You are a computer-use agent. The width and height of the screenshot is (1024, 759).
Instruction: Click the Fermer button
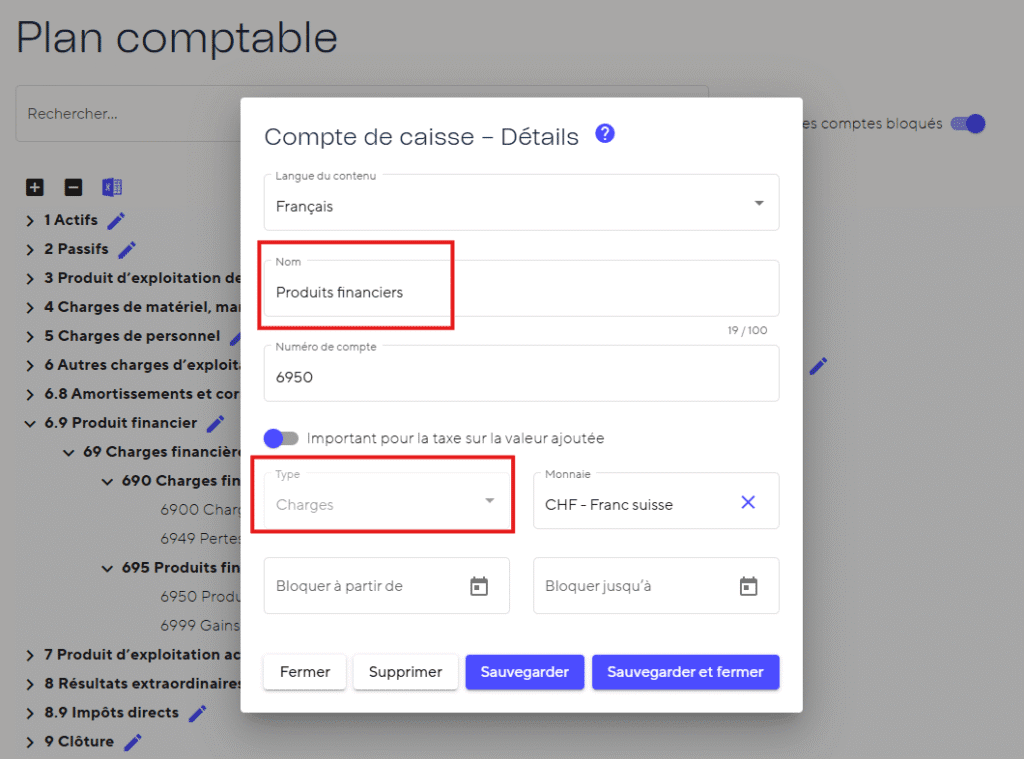coord(305,672)
